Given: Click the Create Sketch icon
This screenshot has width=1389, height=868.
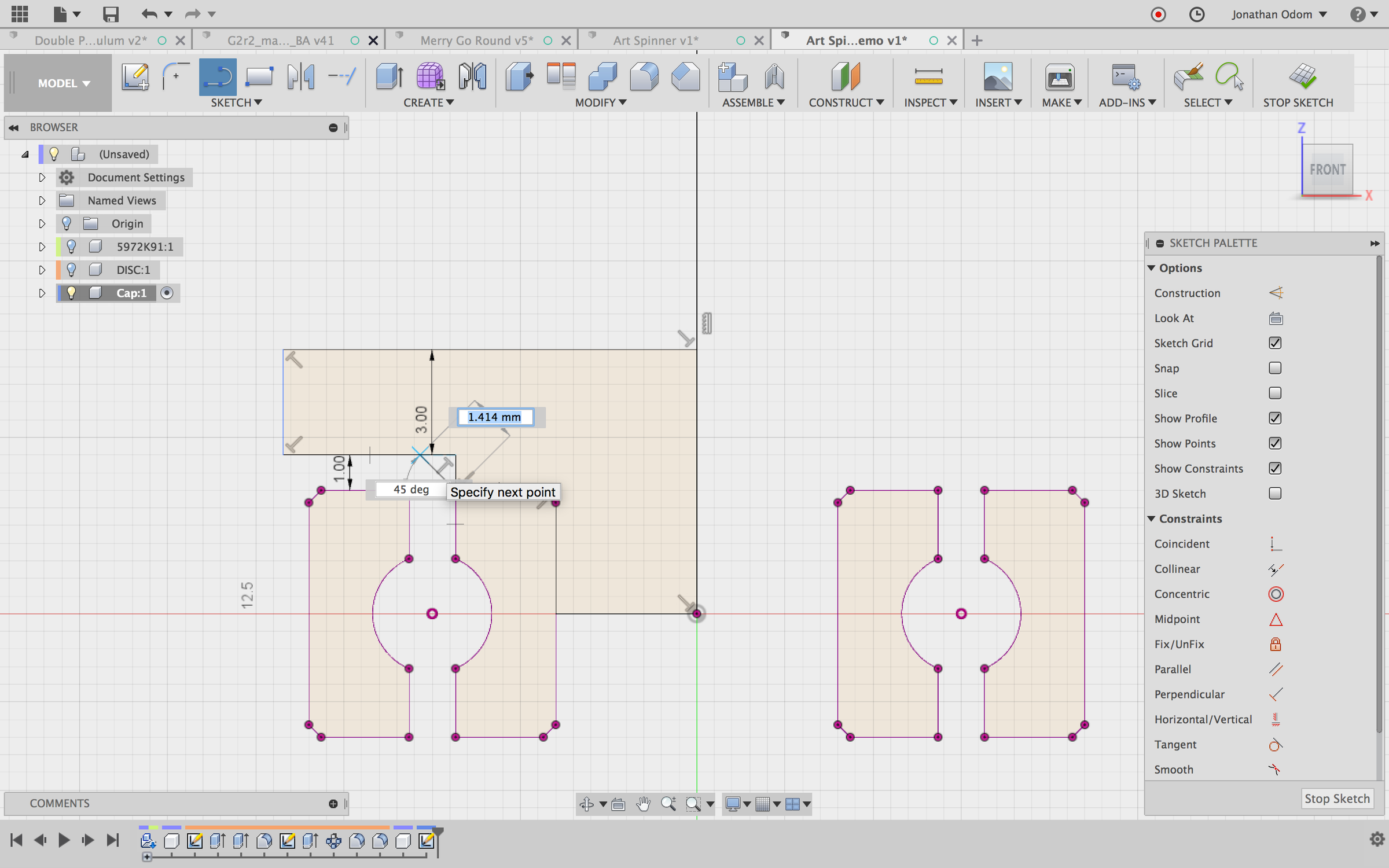Looking at the screenshot, I should click(x=135, y=76).
